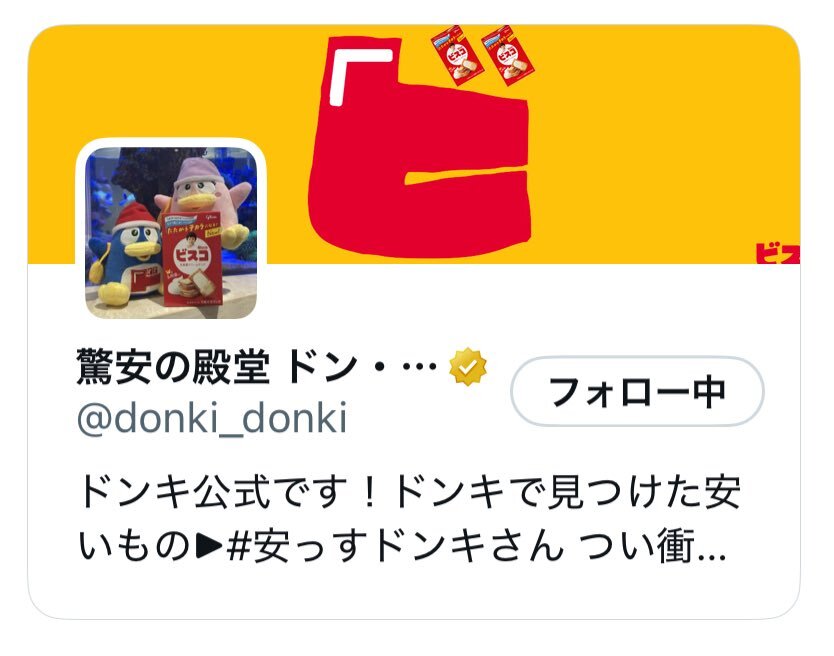Click the red ビス text at banner edge
Image resolution: width=834 pixels, height=656 pixels.
click(778, 253)
